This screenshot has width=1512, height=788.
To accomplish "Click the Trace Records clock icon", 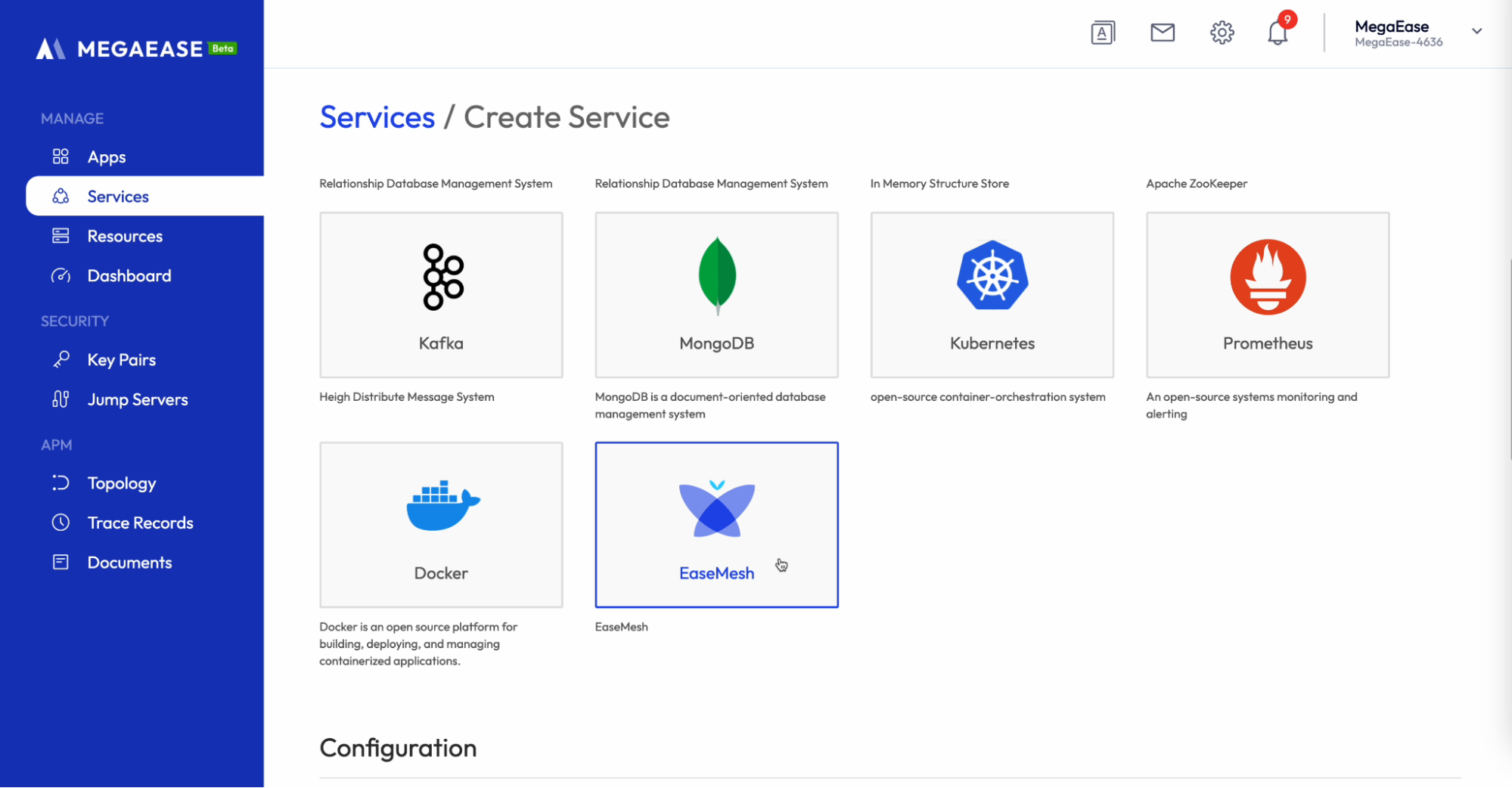I will pos(61,523).
